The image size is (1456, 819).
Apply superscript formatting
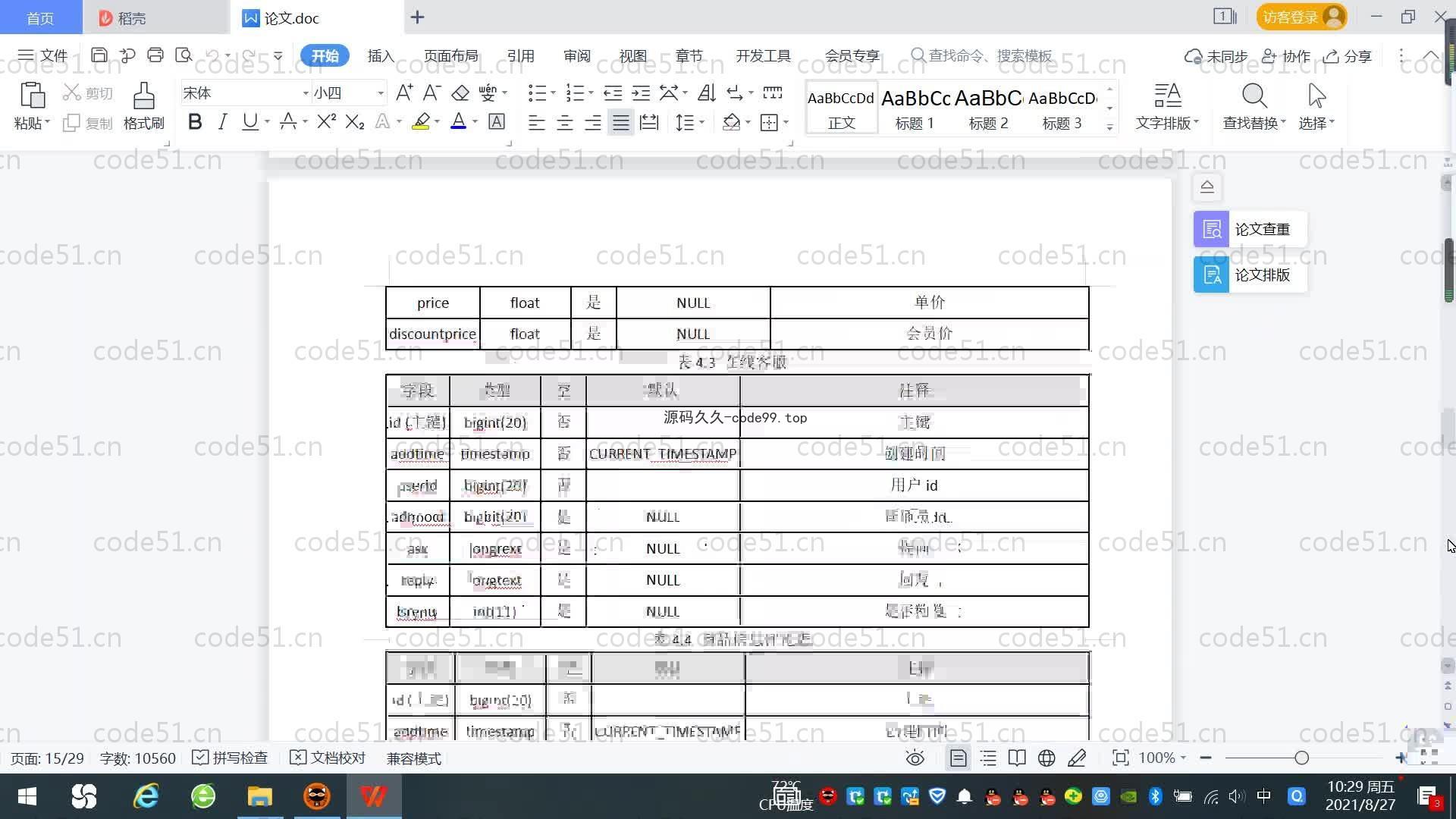(x=326, y=121)
